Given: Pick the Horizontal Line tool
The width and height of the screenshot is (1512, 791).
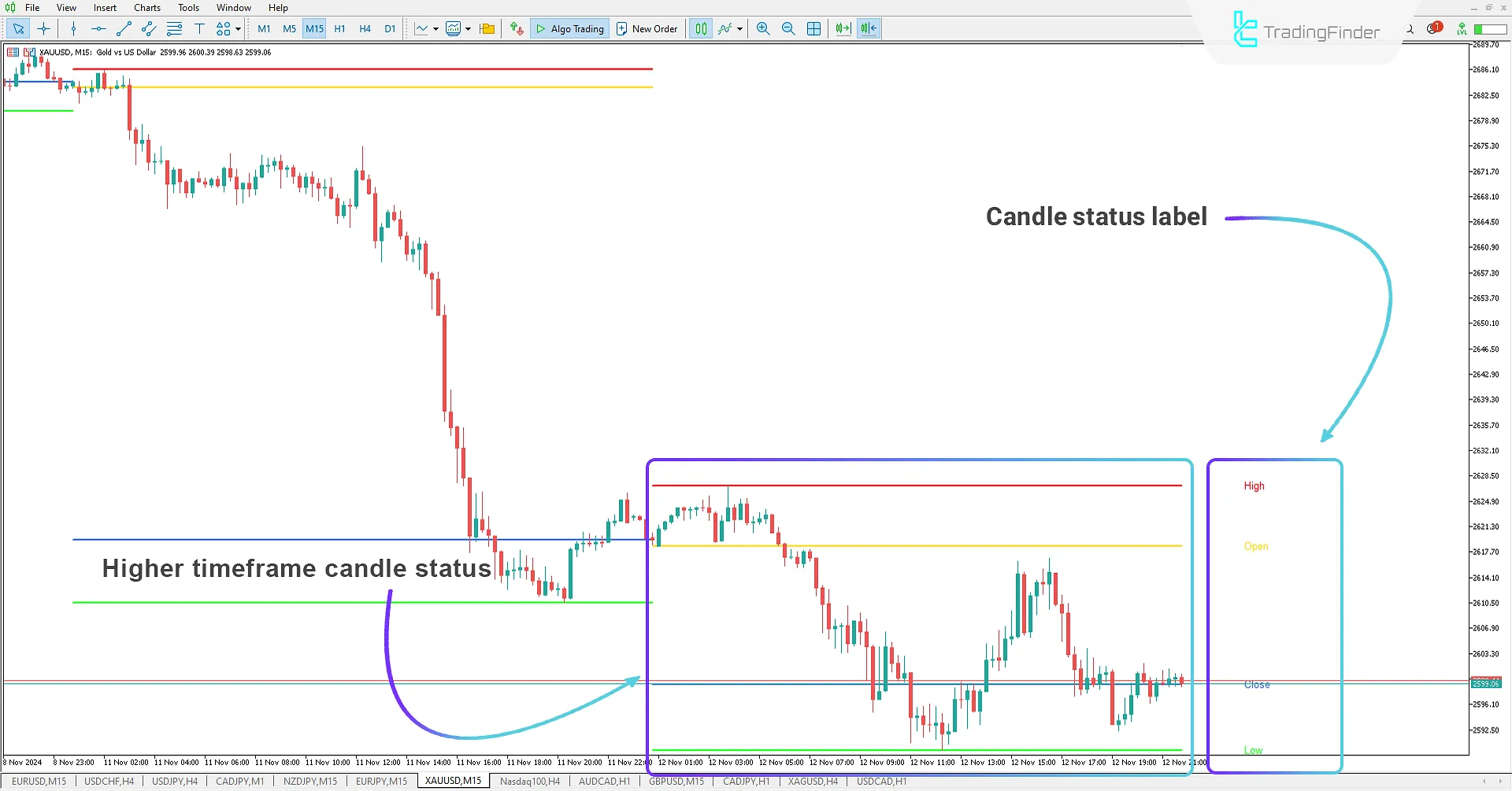Looking at the screenshot, I should [x=98, y=28].
